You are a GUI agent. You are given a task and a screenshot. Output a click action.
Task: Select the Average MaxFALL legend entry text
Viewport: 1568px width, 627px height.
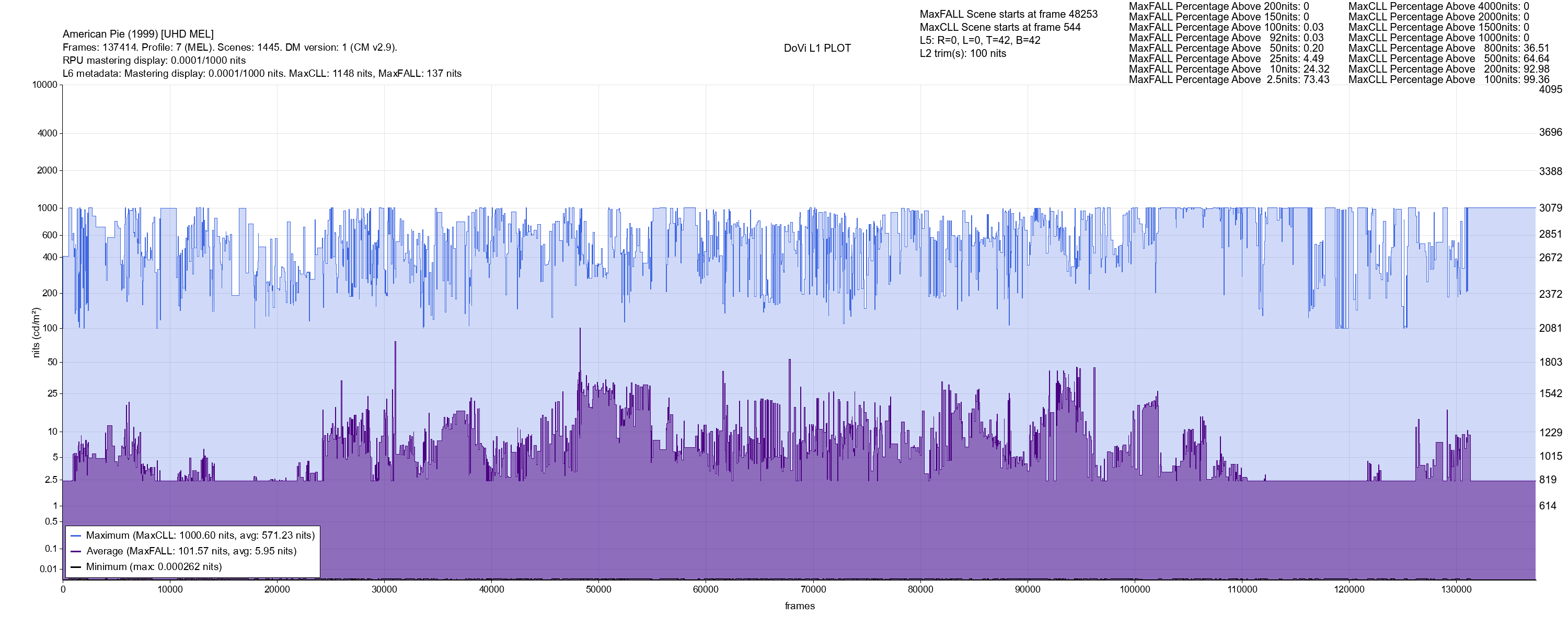[x=191, y=552]
